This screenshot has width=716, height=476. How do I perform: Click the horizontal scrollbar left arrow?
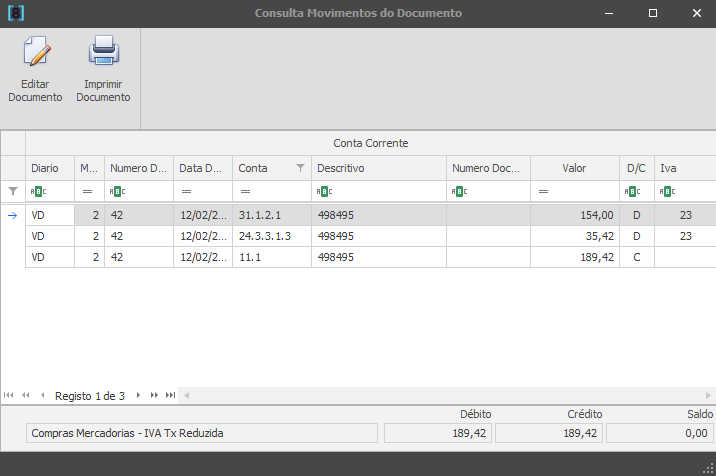186,396
